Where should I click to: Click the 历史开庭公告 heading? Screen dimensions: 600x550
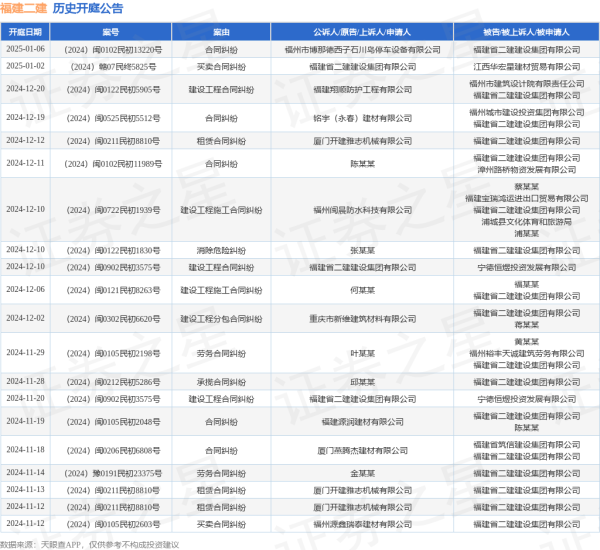(88, 8)
